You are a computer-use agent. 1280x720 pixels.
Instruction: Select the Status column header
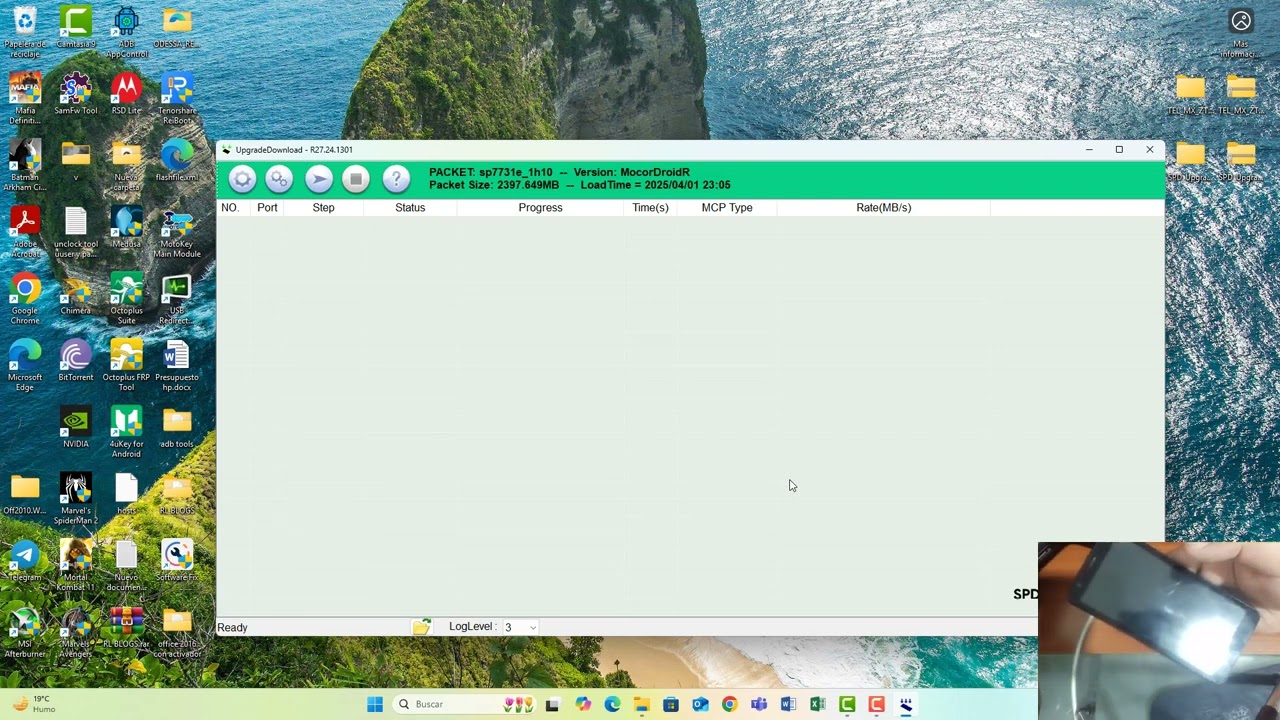410,207
